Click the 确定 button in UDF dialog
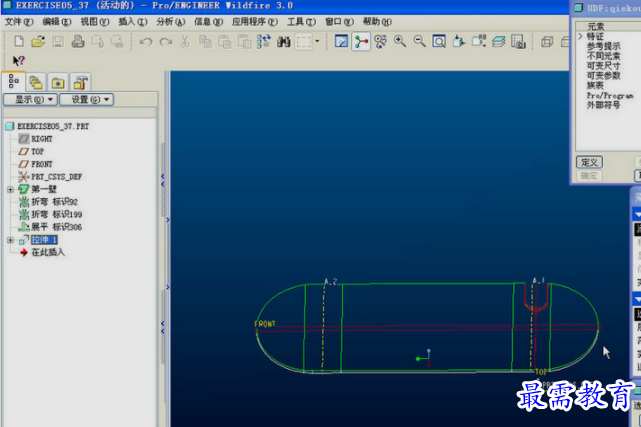Viewport: 641px width, 427px height. (x=589, y=176)
